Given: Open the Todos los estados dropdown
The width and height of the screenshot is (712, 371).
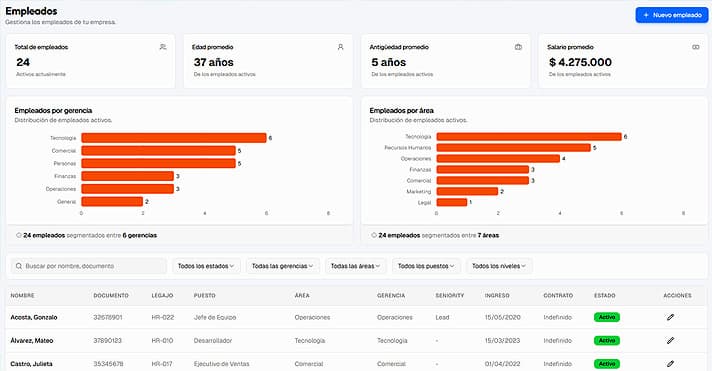Looking at the screenshot, I should (x=206, y=266).
